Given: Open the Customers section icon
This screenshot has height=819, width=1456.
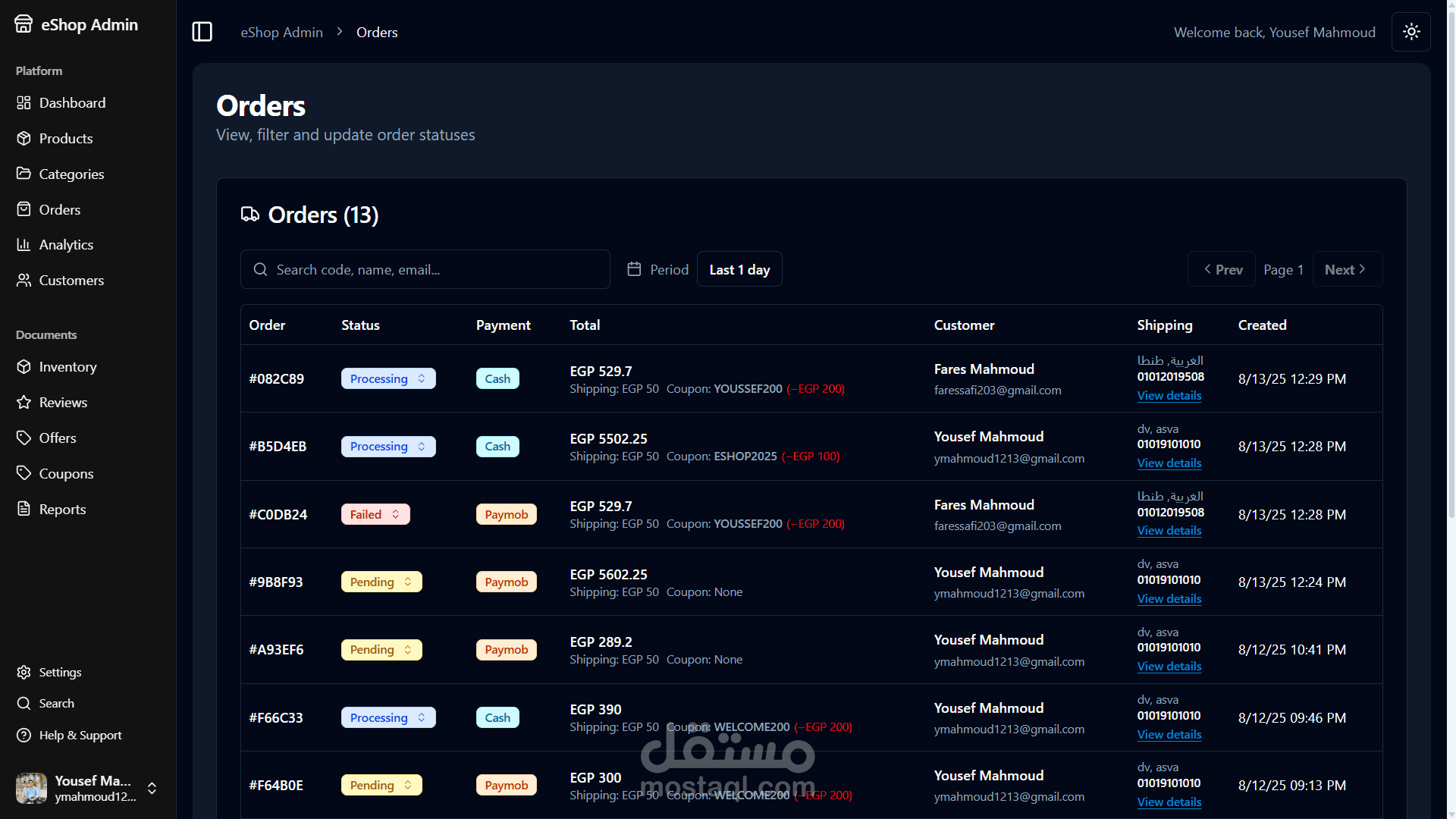Looking at the screenshot, I should [x=24, y=281].
